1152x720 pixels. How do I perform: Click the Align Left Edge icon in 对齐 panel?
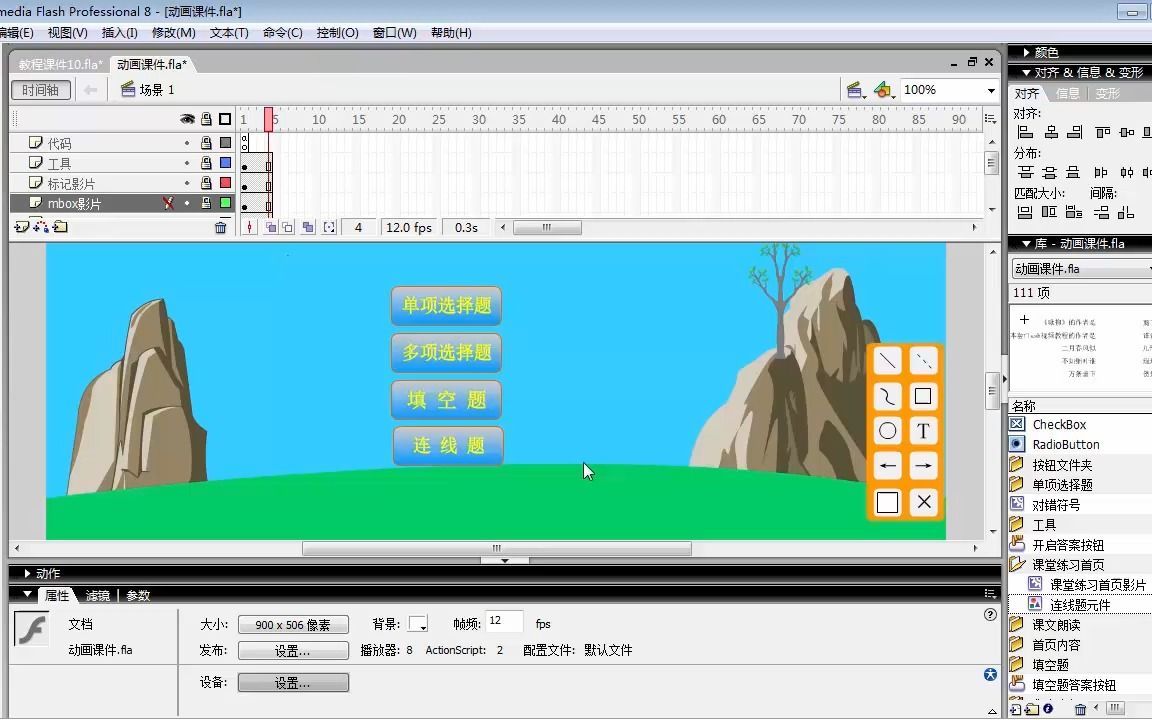coord(1028,133)
